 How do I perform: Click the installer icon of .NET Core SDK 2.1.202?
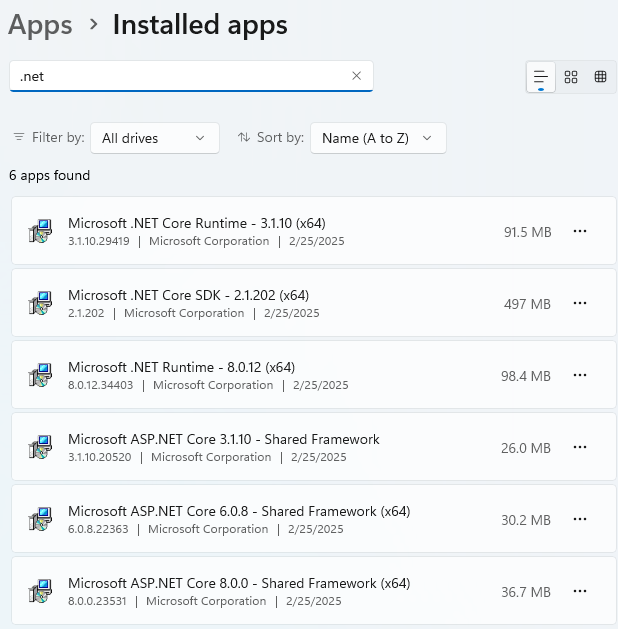click(40, 303)
